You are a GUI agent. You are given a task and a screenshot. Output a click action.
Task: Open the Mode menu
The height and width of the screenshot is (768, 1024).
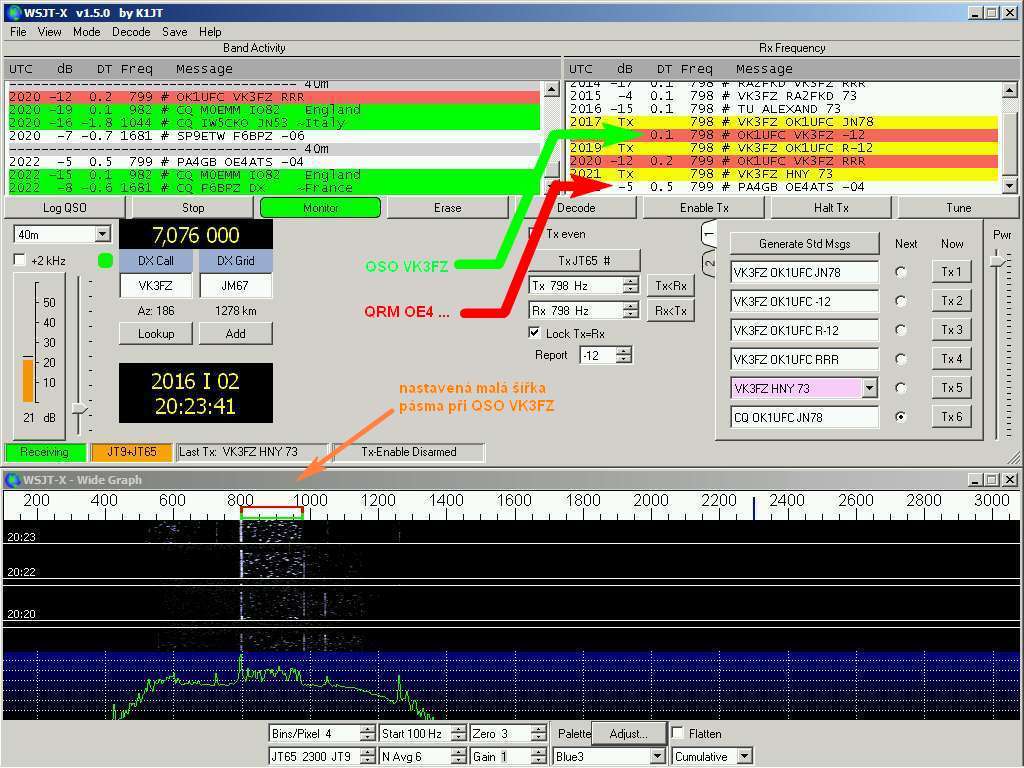[86, 32]
